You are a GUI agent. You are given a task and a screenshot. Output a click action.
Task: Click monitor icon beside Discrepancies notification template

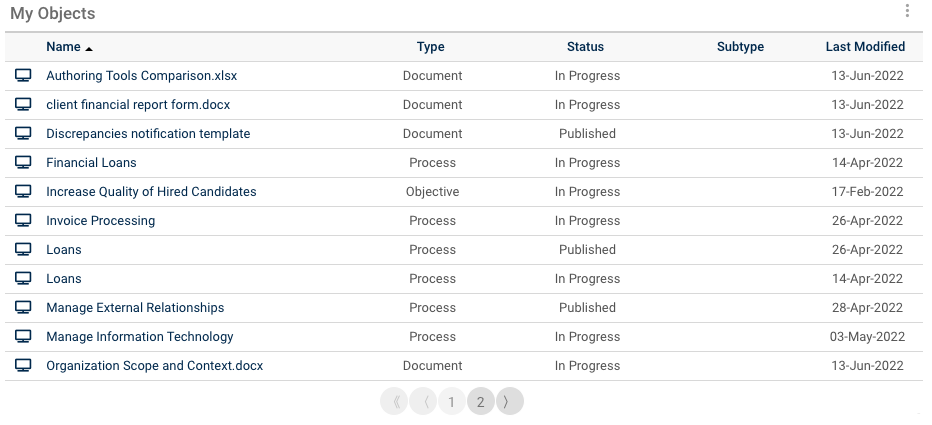pyautogui.click(x=23, y=134)
